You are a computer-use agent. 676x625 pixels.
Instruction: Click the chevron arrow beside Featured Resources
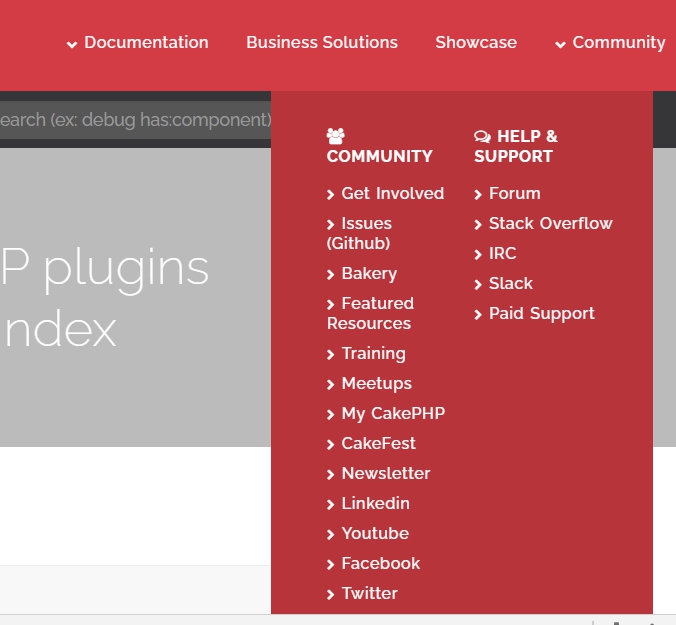click(x=331, y=305)
